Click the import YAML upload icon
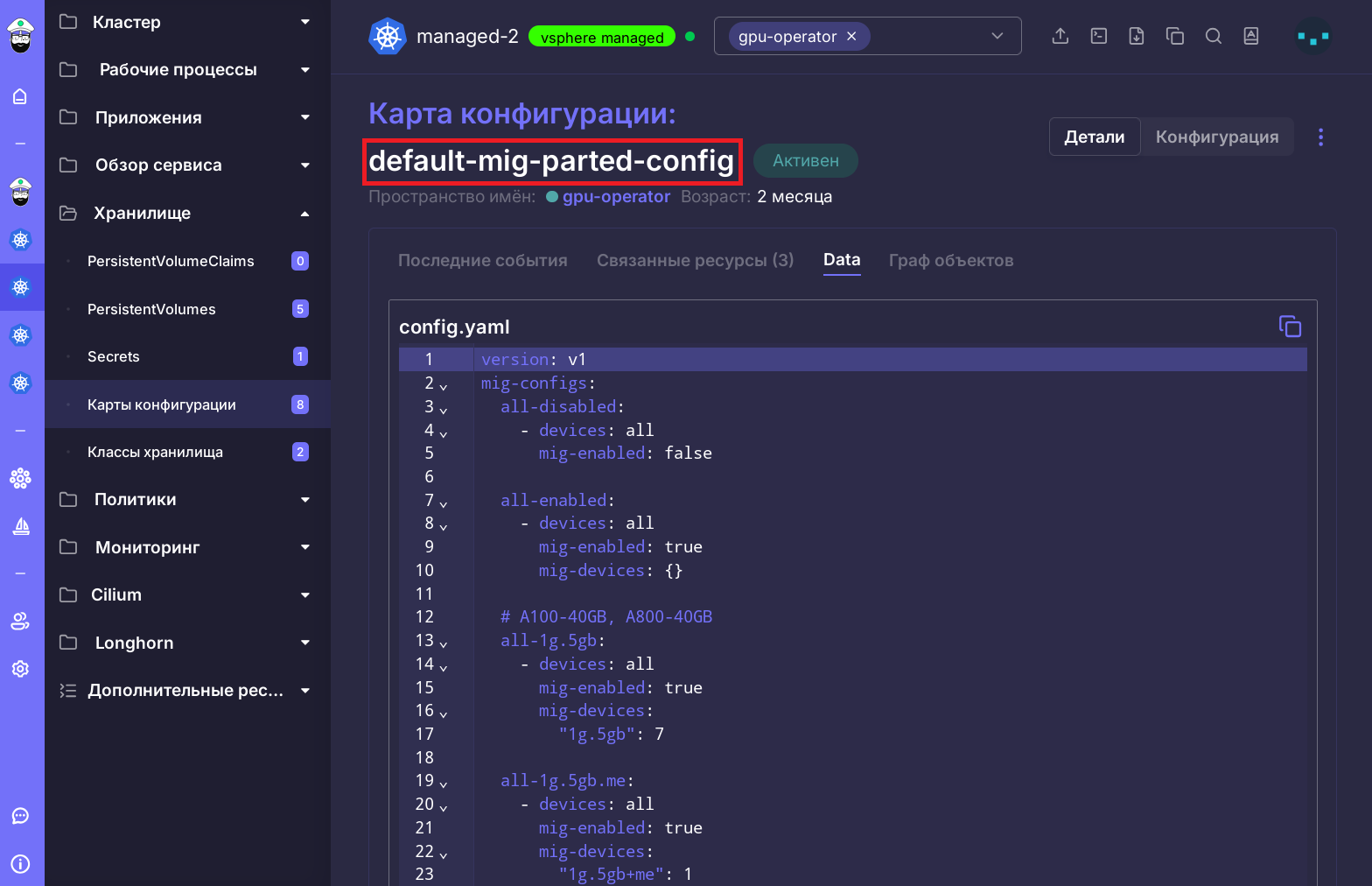Viewport: 1372px width, 886px height. [x=1060, y=36]
